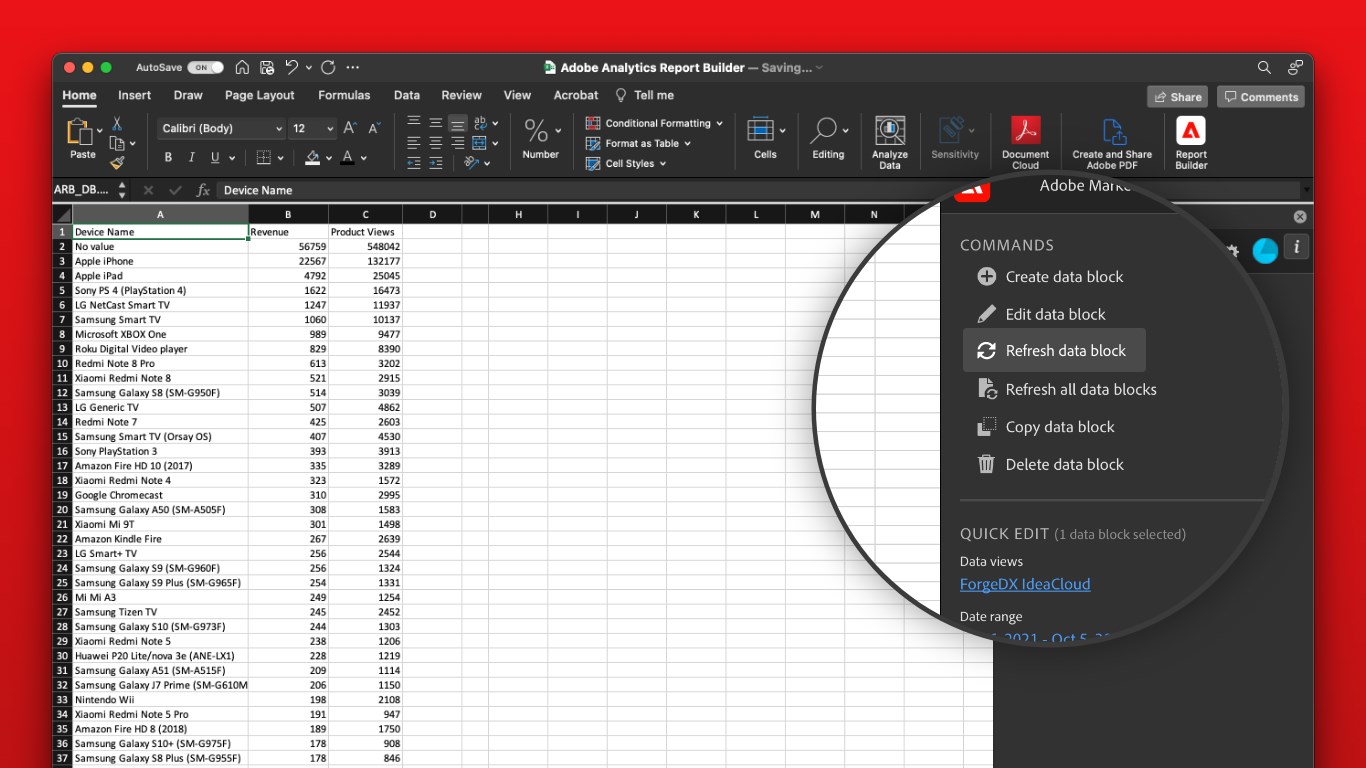
Task: Click the Share button
Action: pyautogui.click(x=1177, y=97)
